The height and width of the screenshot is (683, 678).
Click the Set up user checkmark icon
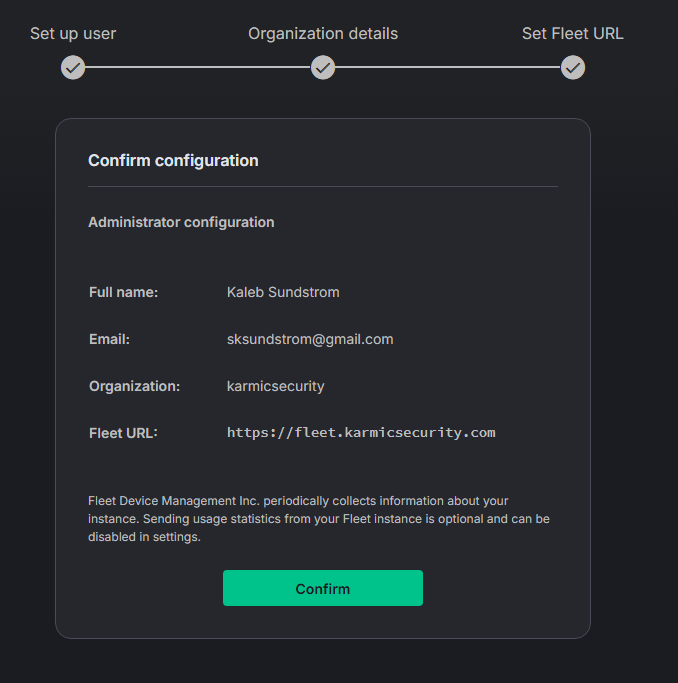coord(73,68)
